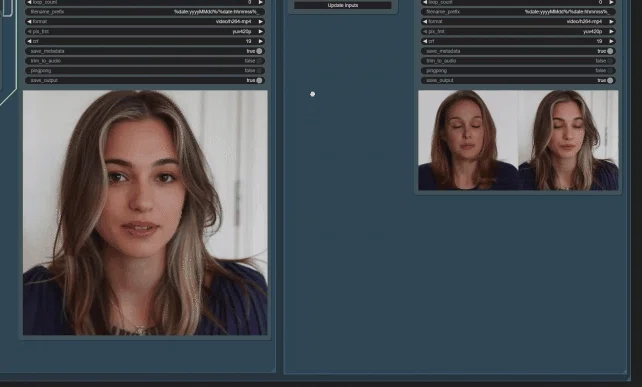This screenshot has height=387, width=642.
Task: Click crf value 19 in side-by-side preview node
Action: coord(599,41)
